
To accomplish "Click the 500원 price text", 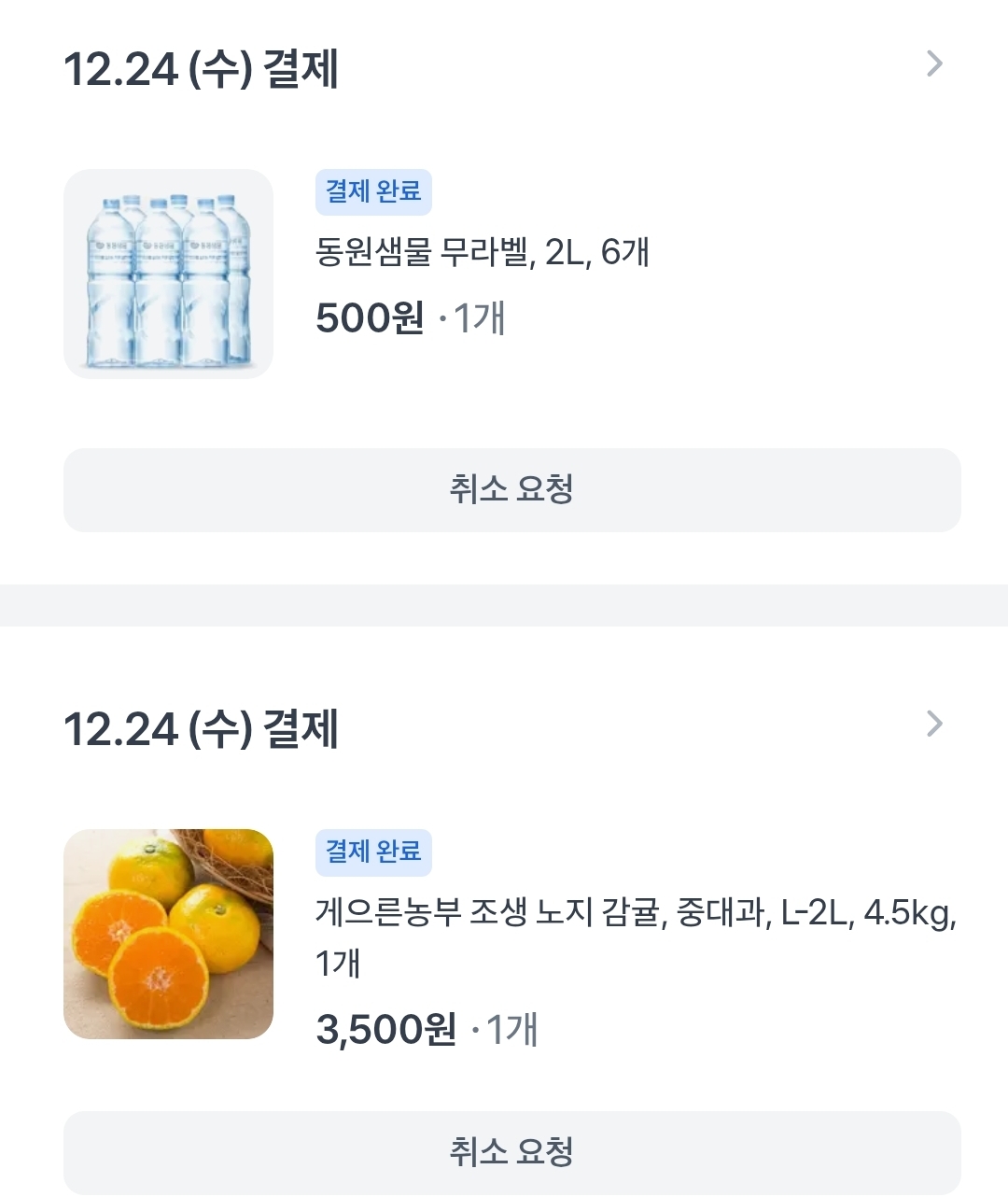I will click(370, 318).
